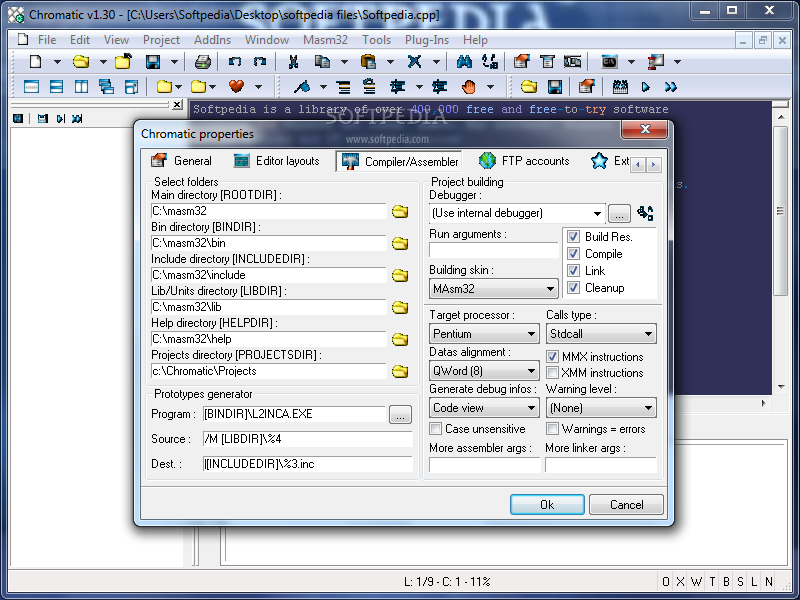Uncheck the Compile checkbox
The height and width of the screenshot is (600, 800).
pyautogui.click(x=573, y=254)
